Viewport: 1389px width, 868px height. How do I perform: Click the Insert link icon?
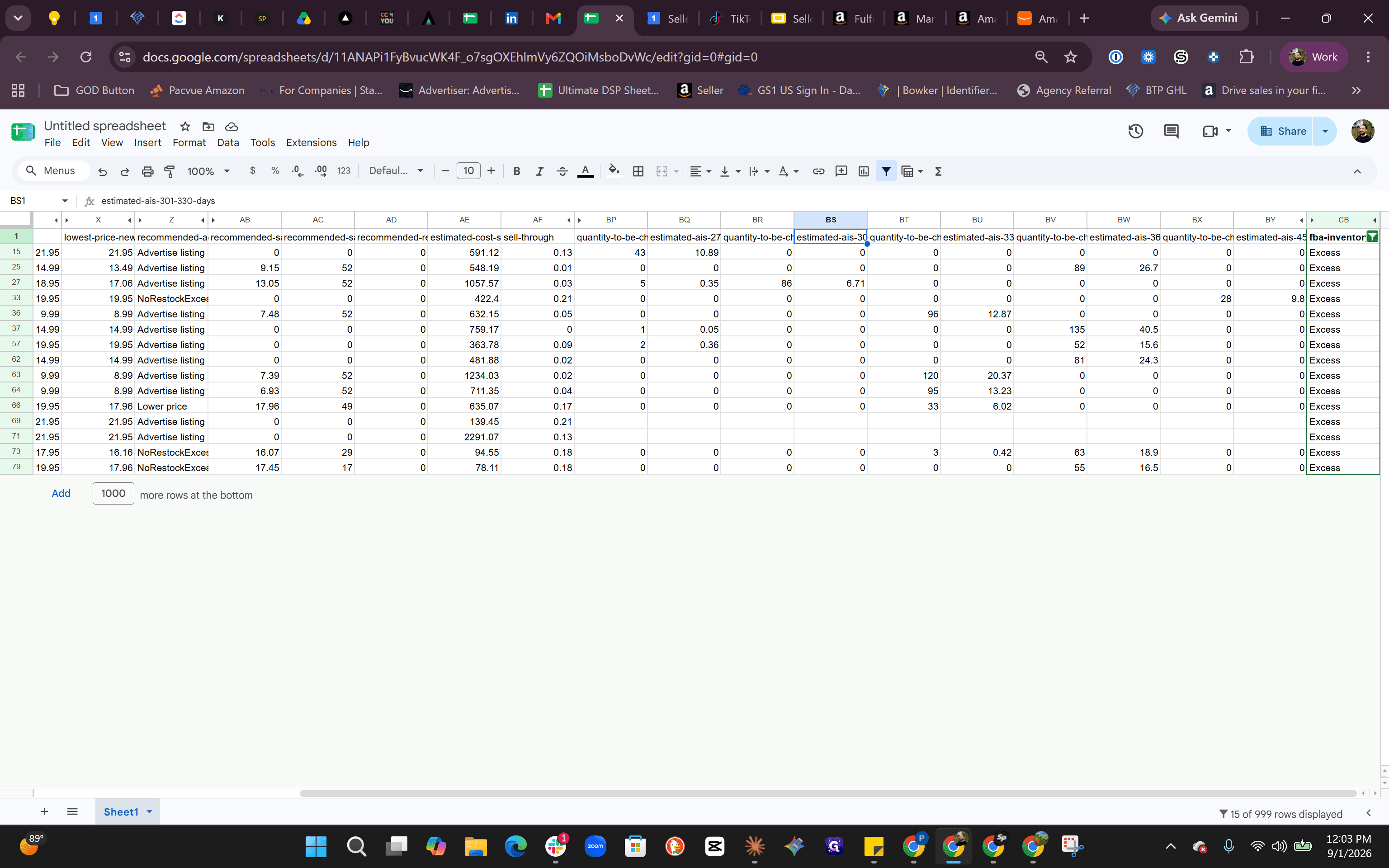pos(818,171)
